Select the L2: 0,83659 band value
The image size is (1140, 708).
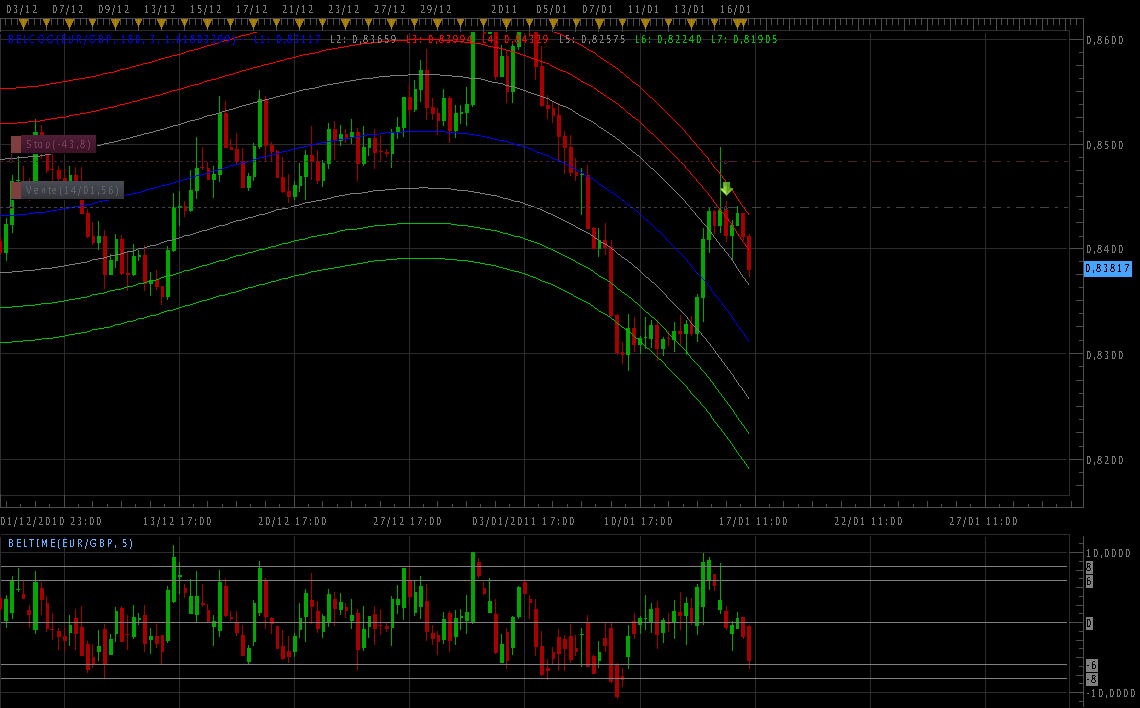pos(363,39)
